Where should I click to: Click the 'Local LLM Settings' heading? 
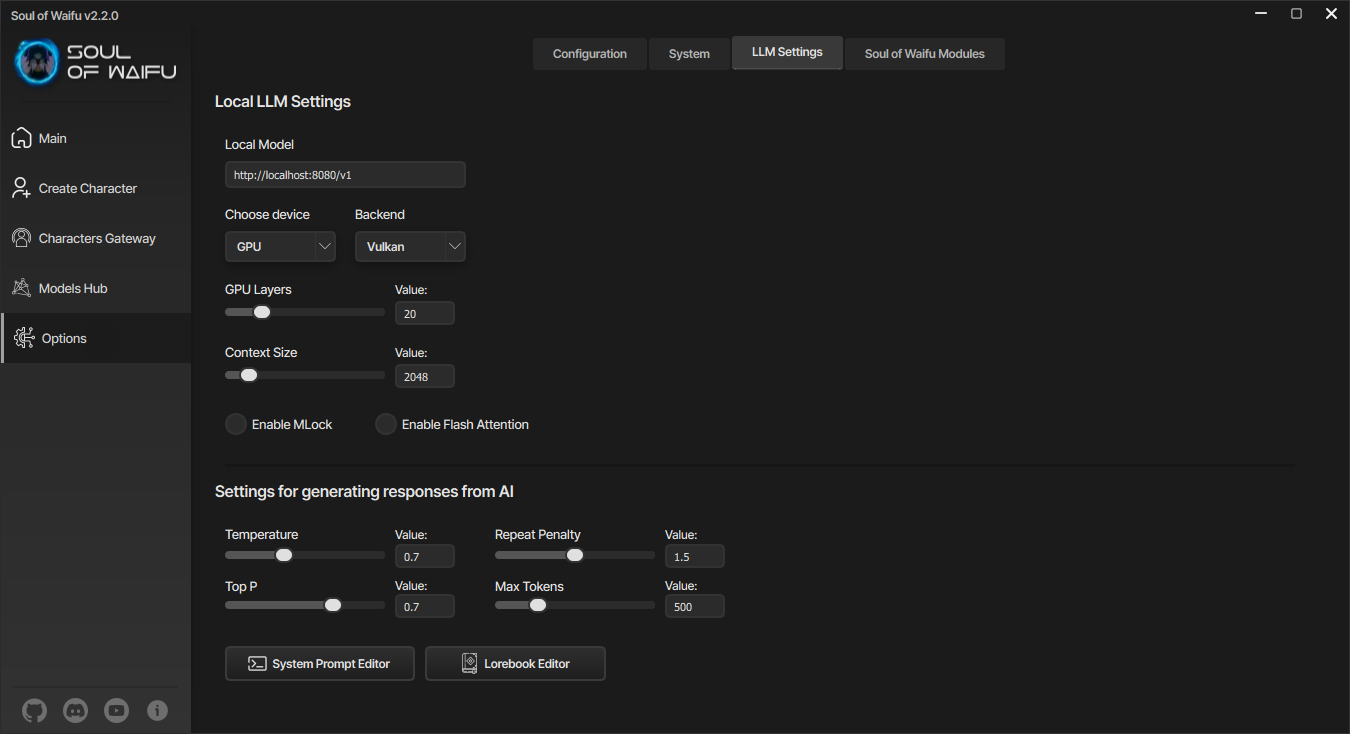pyautogui.click(x=283, y=101)
